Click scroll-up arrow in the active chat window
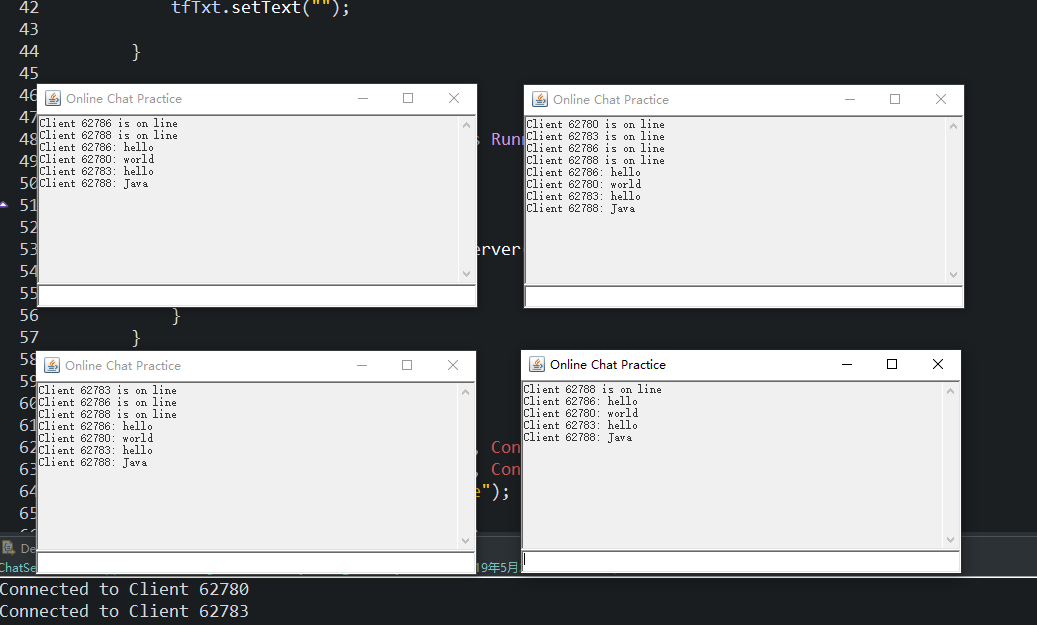This screenshot has width=1037, height=625. pyautogui.click(x=950, y=391)
